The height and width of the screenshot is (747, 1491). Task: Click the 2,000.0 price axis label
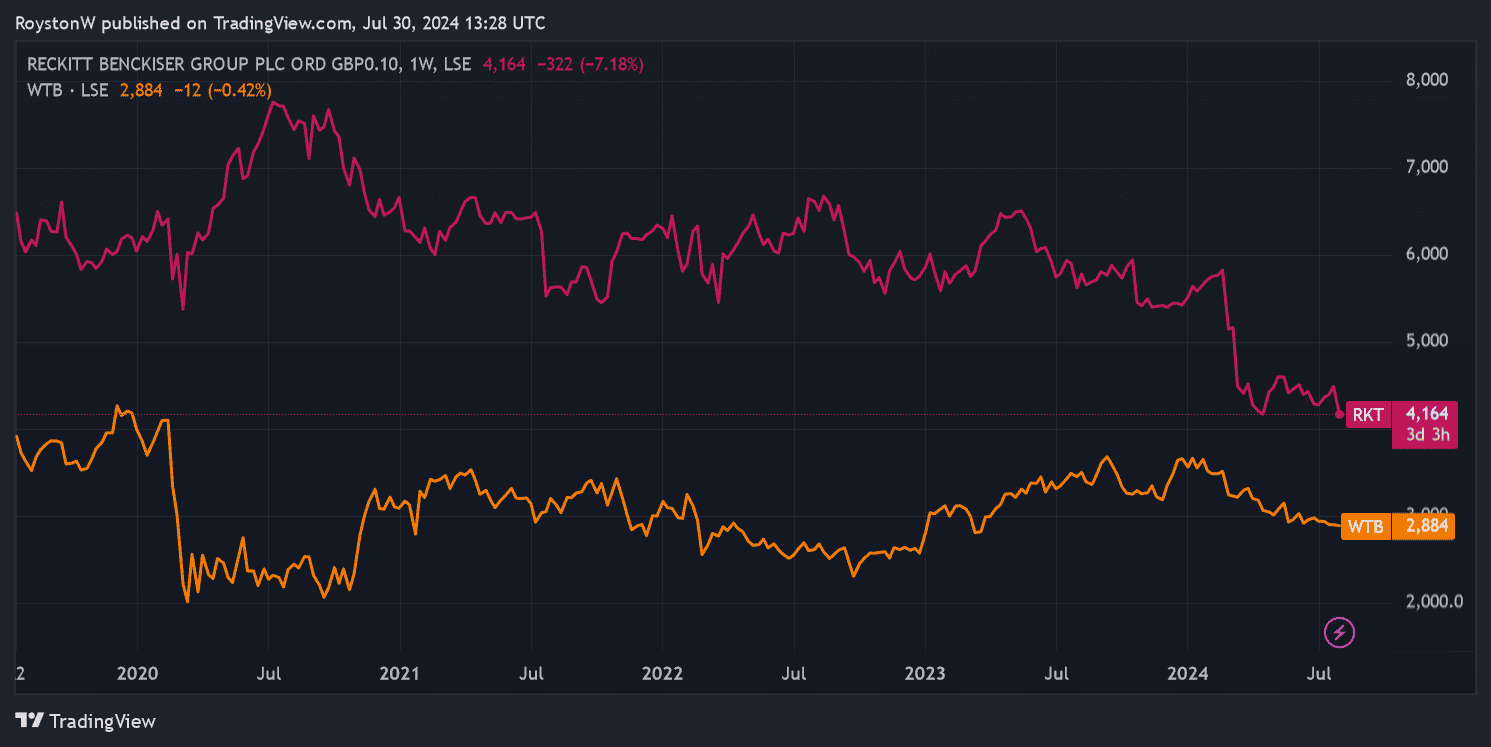coord(1425,602)
